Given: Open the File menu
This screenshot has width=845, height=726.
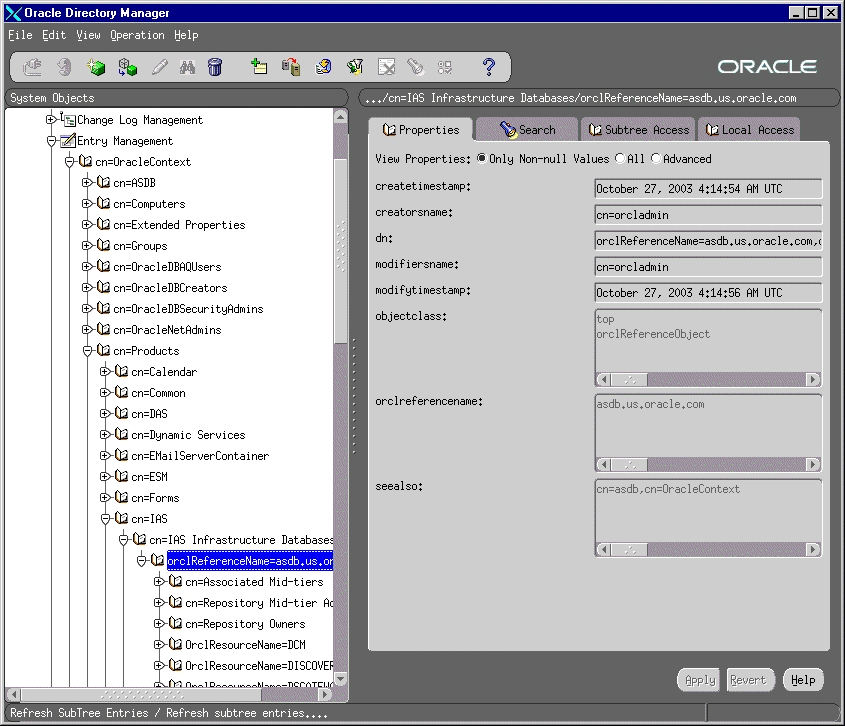Looking at the screenshot, I should click(x=20, y=35).
